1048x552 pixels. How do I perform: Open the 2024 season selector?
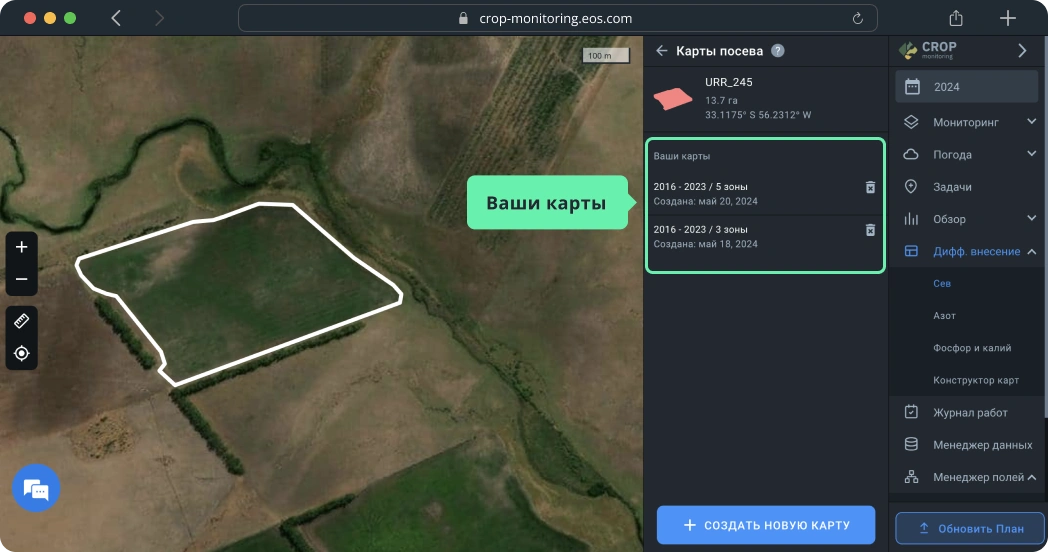(x=966, y=87)
